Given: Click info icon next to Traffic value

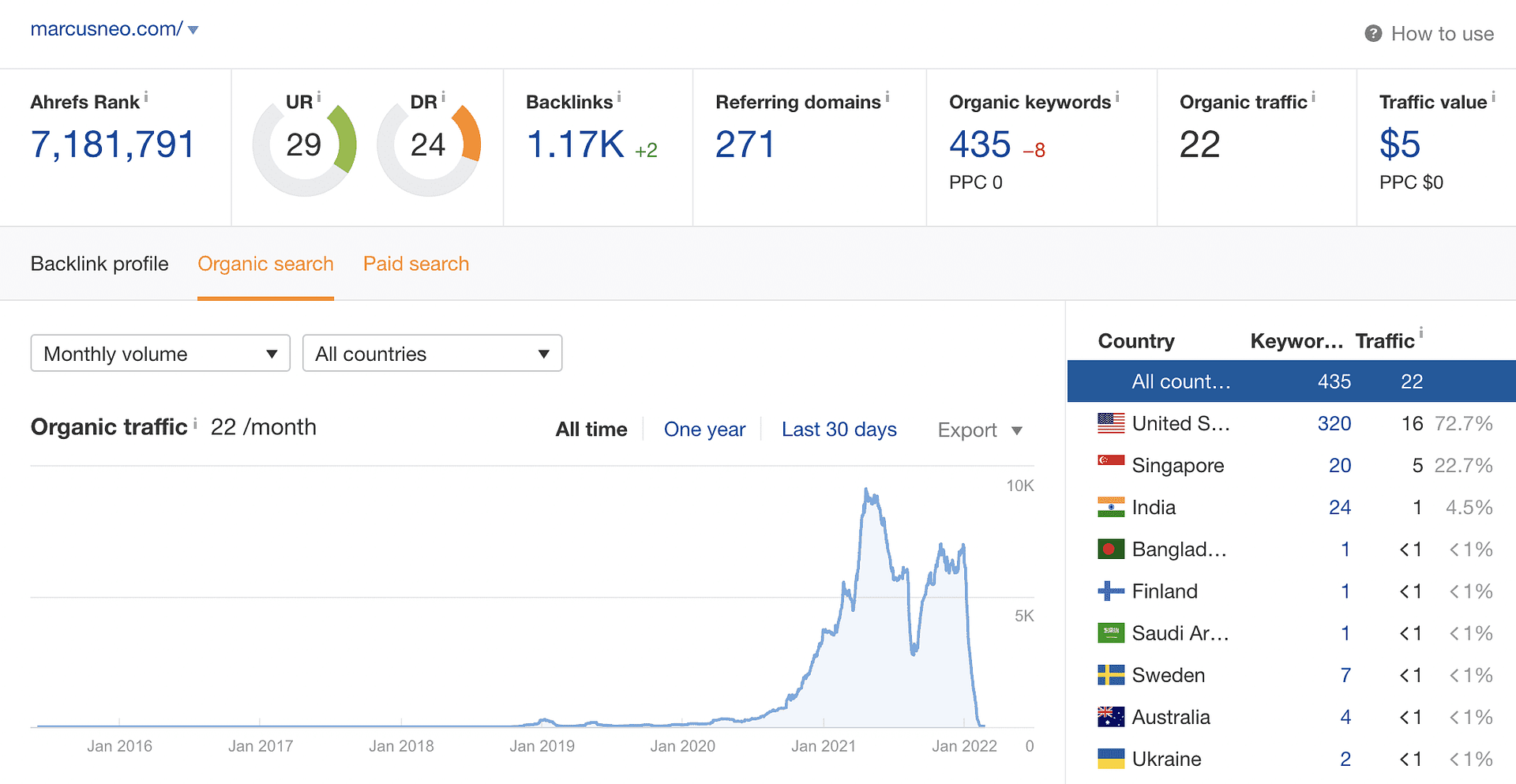Looking at the screenshot, I should coord(1493,97).
